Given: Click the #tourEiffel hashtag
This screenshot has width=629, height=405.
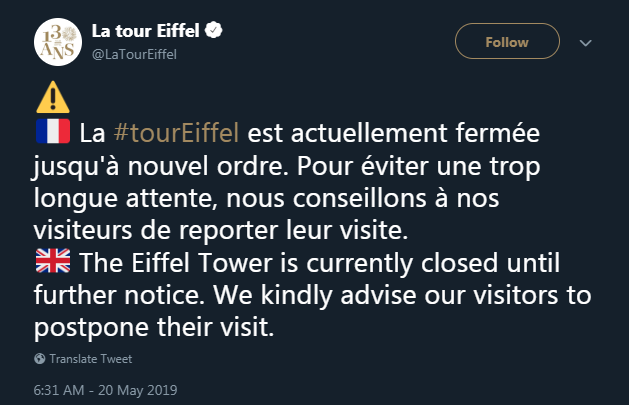Looking at the screenshot, I should 177,133.
